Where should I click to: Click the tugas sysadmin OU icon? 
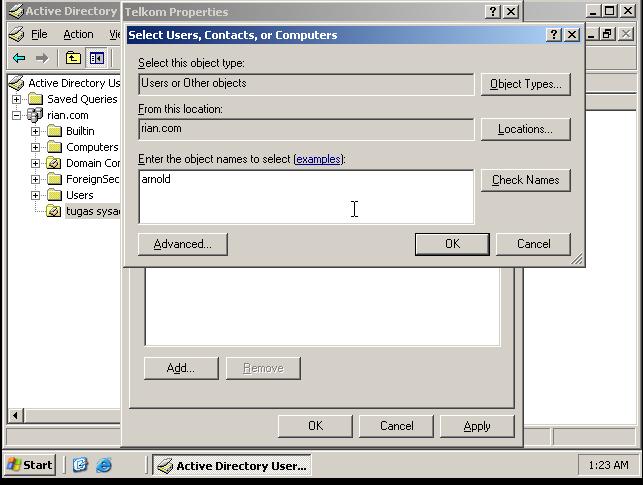click(x=54, y=211)
